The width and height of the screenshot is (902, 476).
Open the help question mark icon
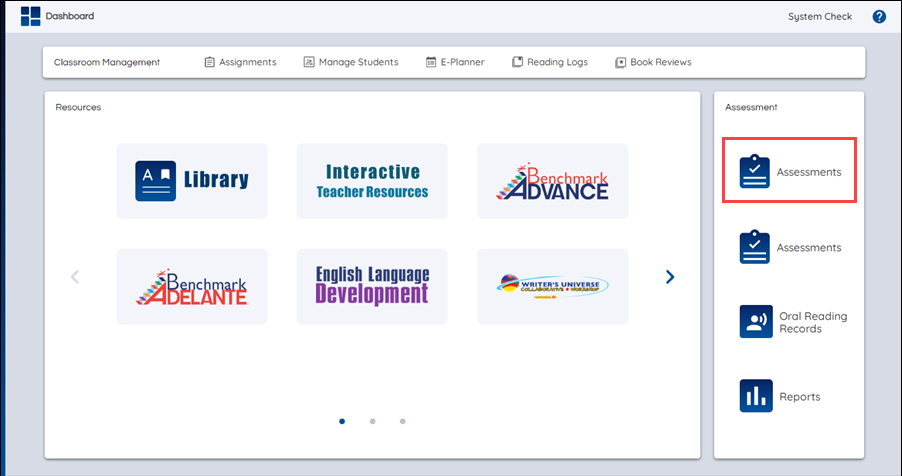click(x=879, y=17)
